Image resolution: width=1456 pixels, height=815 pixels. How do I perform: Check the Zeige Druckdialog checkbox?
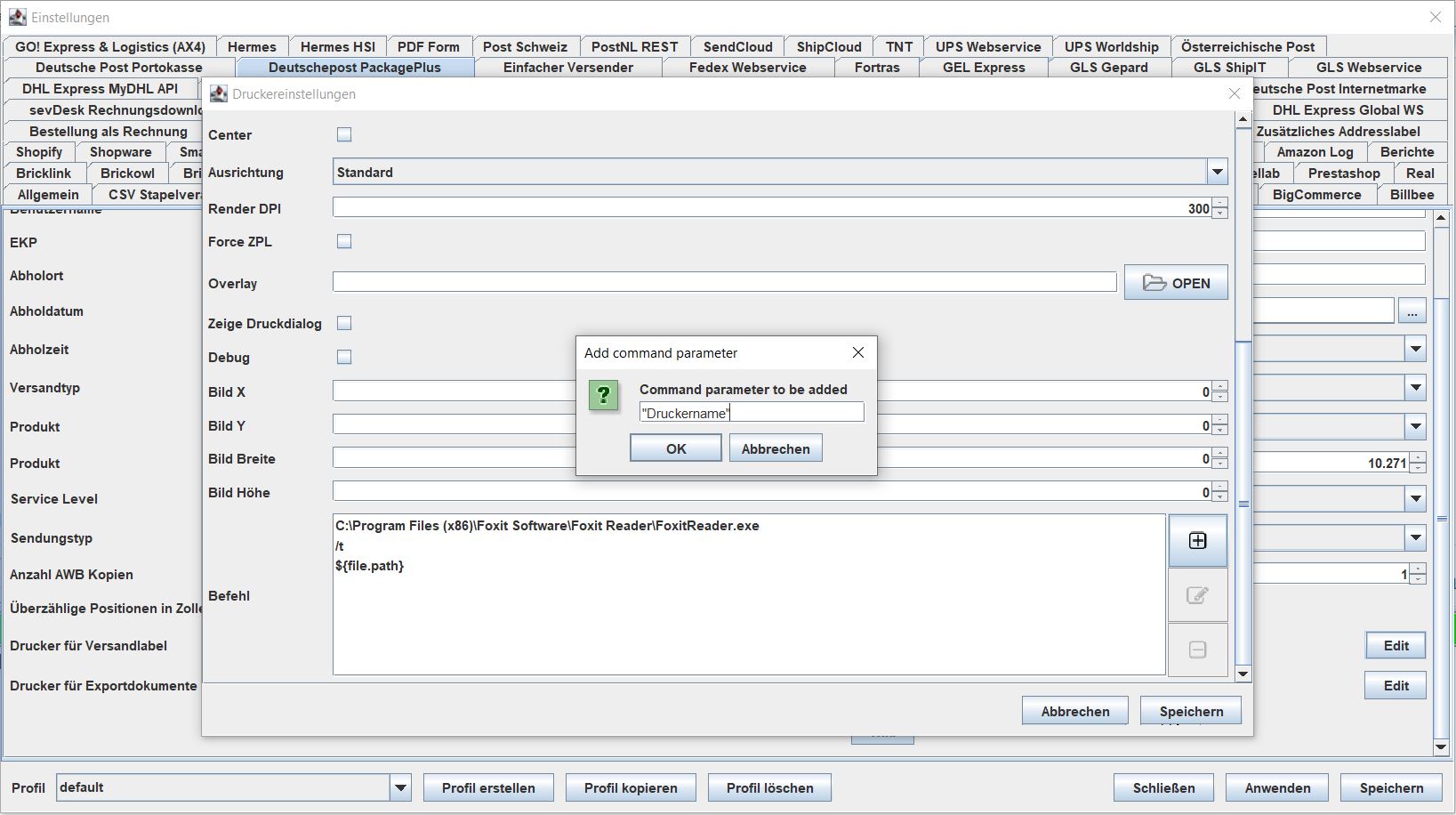click(x=344, y=323)
